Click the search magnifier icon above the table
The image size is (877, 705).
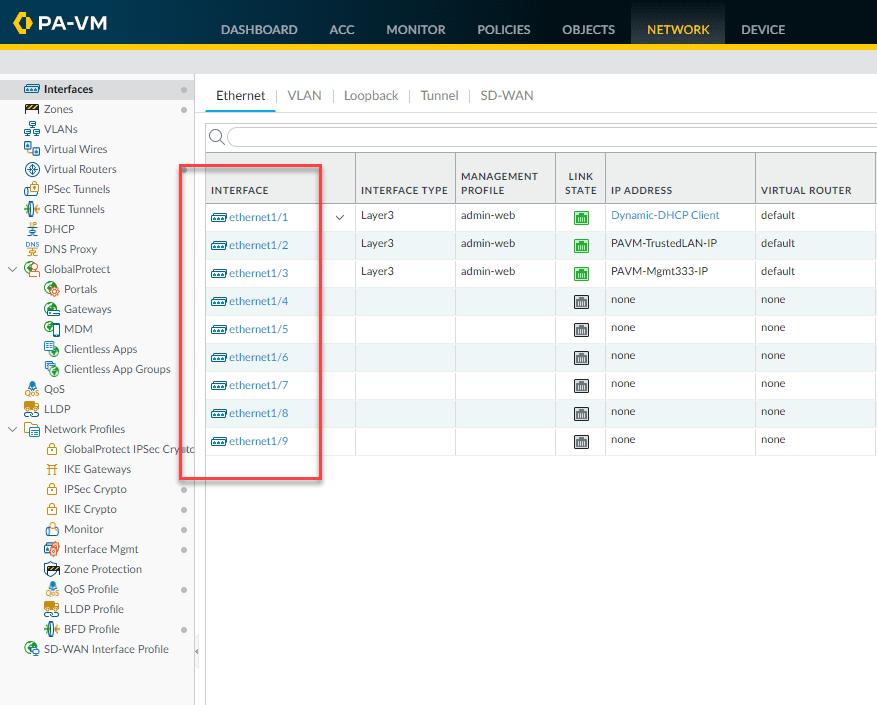[x=217, y=137]
